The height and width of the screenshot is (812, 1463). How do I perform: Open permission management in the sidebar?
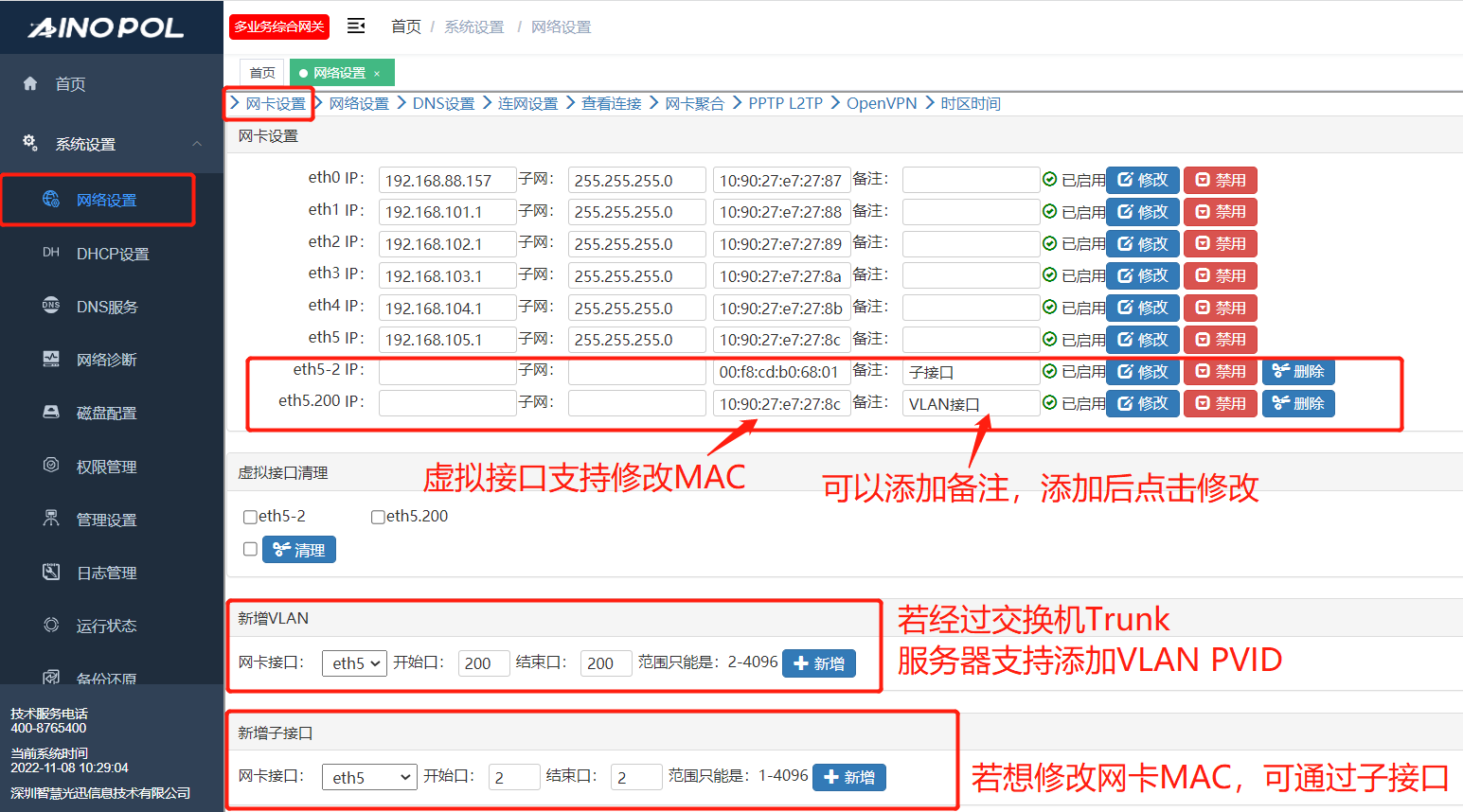coord(106,467)
